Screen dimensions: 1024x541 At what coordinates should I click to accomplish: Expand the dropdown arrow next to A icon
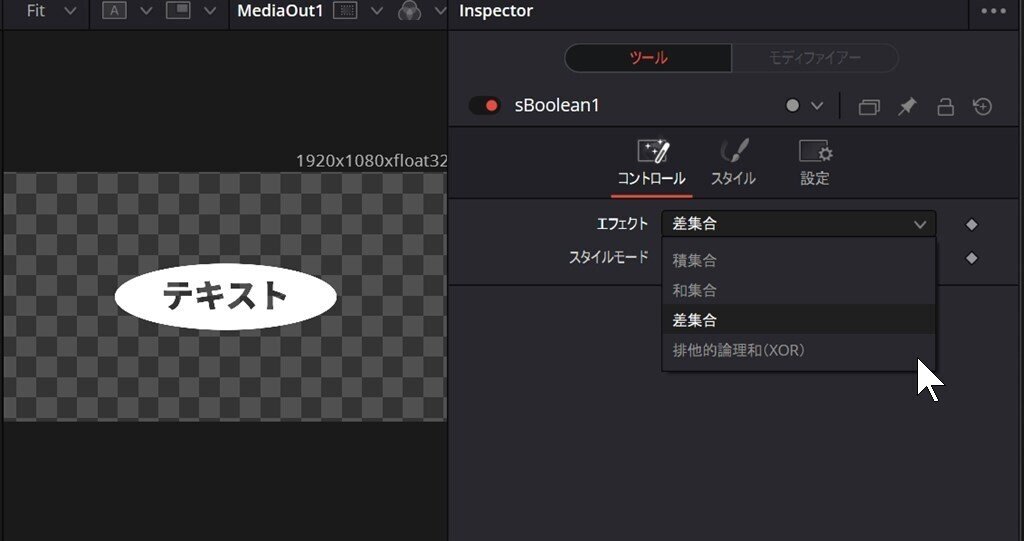pyautogui.click(x=146, y=11)
